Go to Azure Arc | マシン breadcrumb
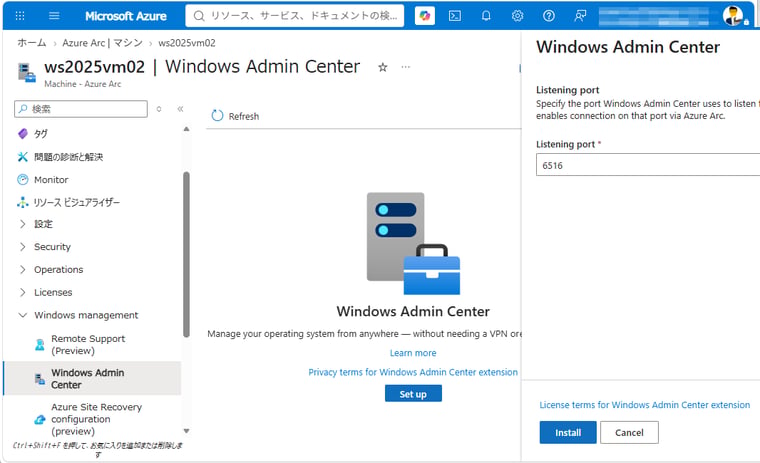 tap(102, 43)
